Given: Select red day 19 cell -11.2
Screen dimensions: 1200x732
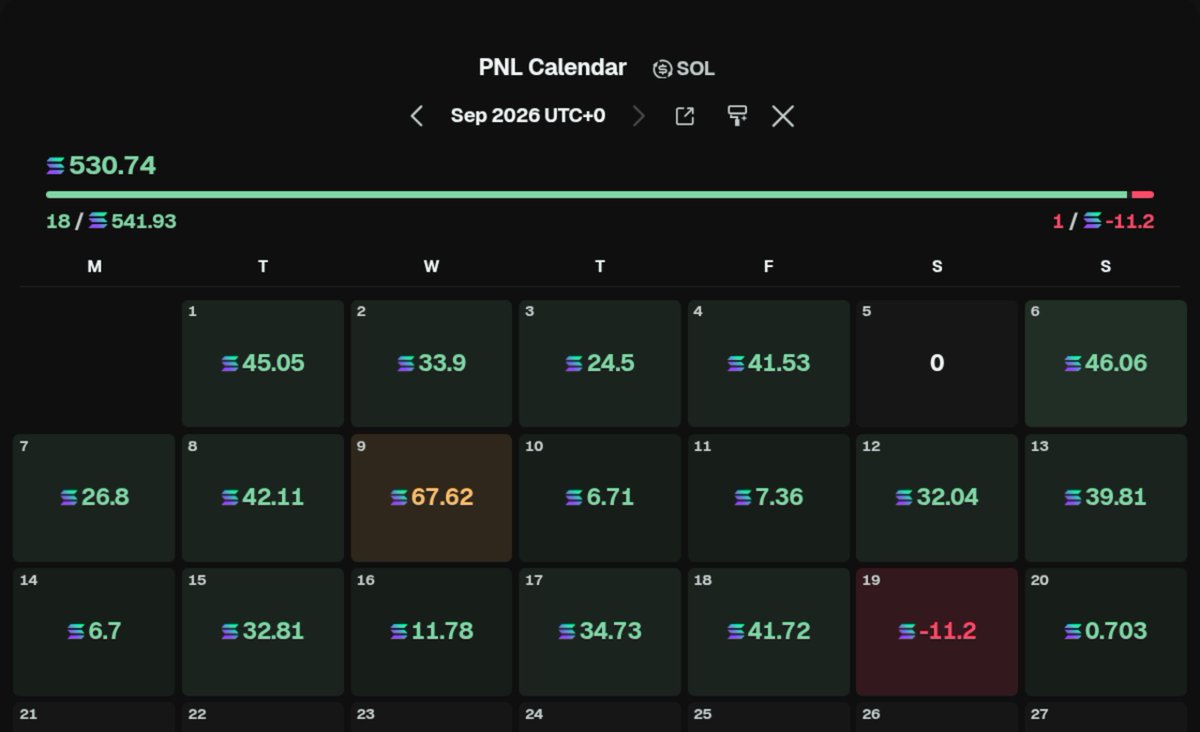Looking at the screenshot, I should 937,632.
